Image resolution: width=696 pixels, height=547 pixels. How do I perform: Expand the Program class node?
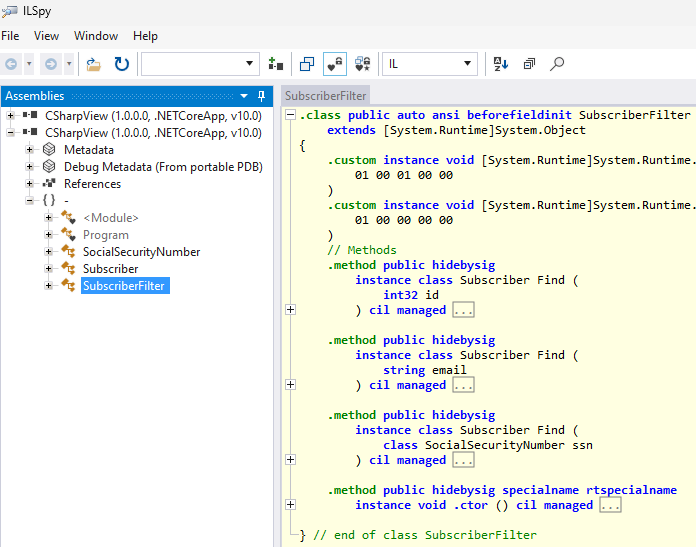(x=49, y=235)
